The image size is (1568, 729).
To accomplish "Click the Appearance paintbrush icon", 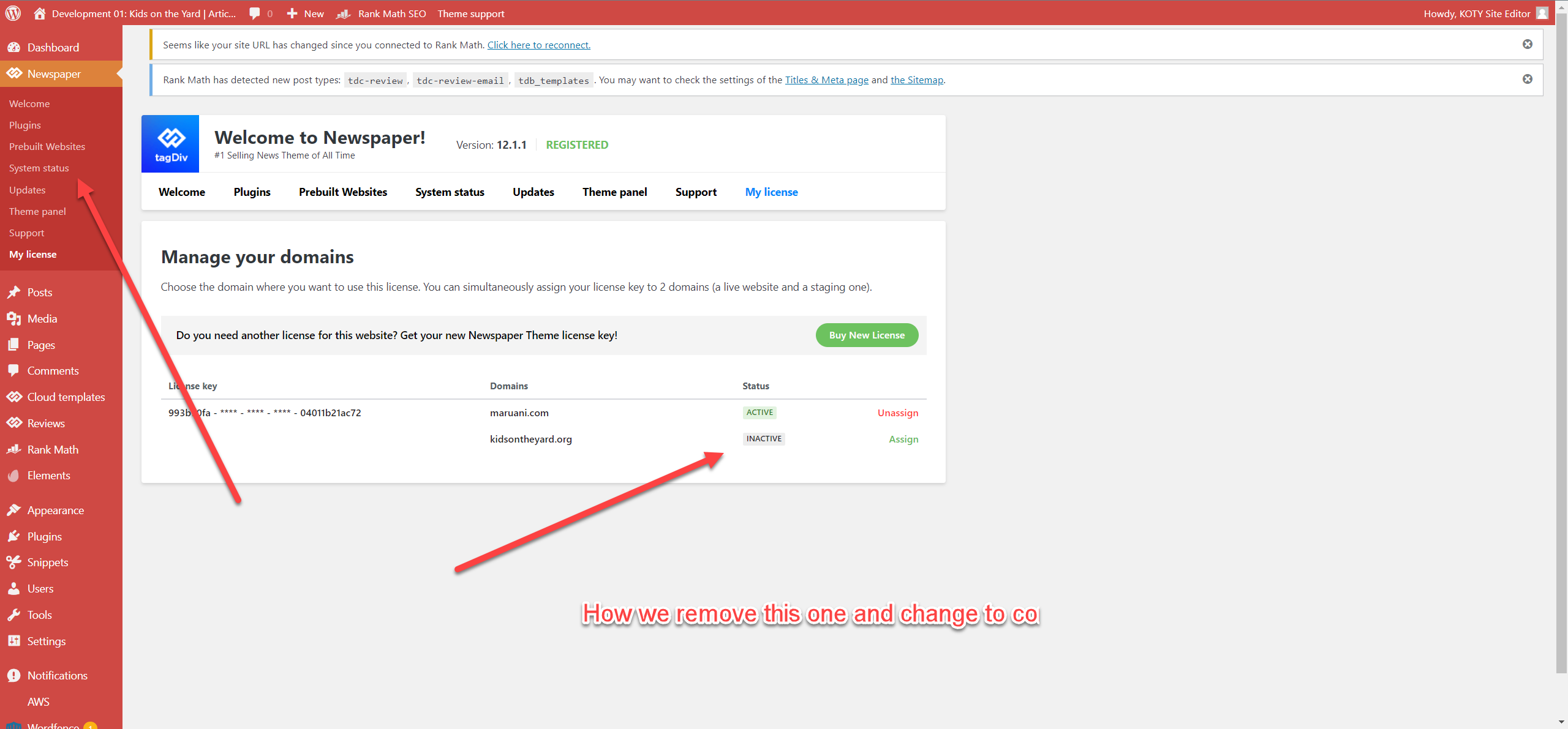I will 14,510.
